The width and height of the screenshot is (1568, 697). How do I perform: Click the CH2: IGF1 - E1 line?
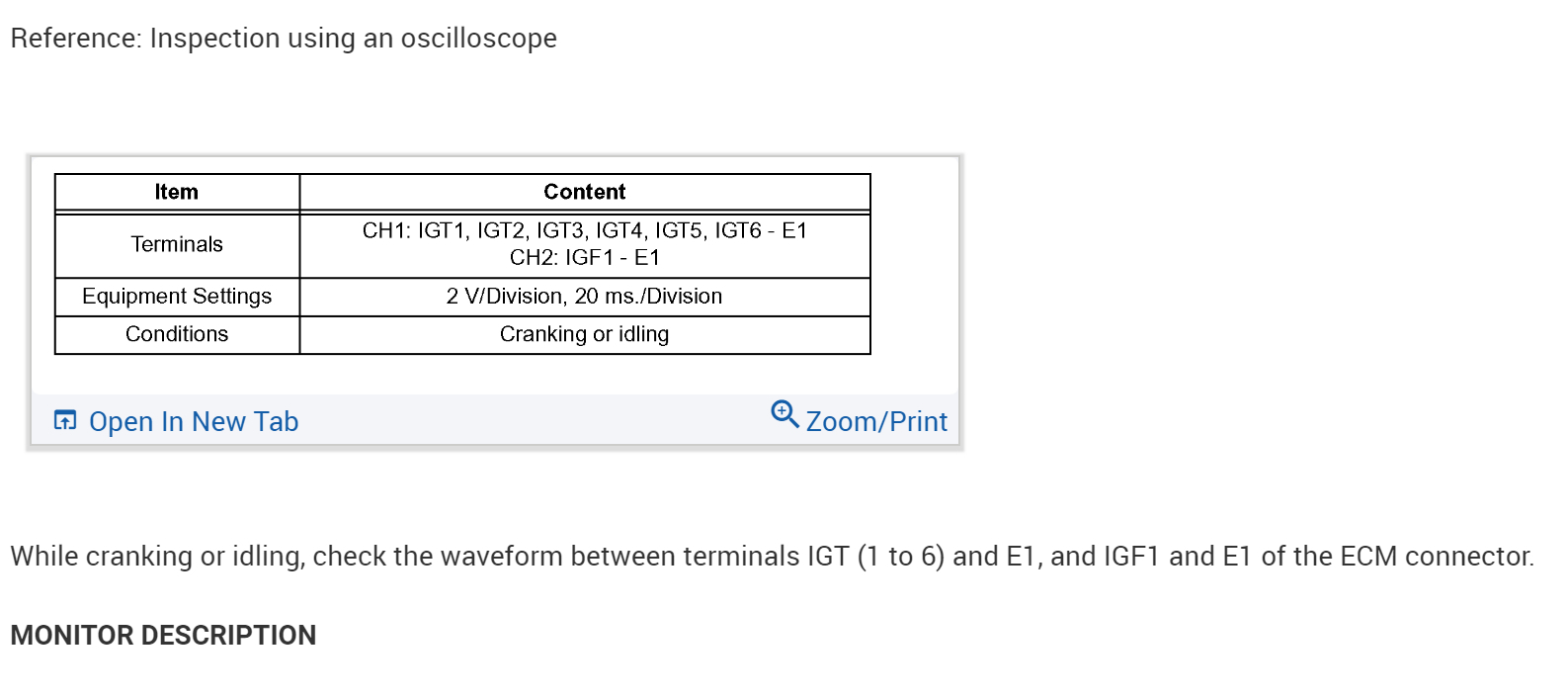click(x=584, y=258)
